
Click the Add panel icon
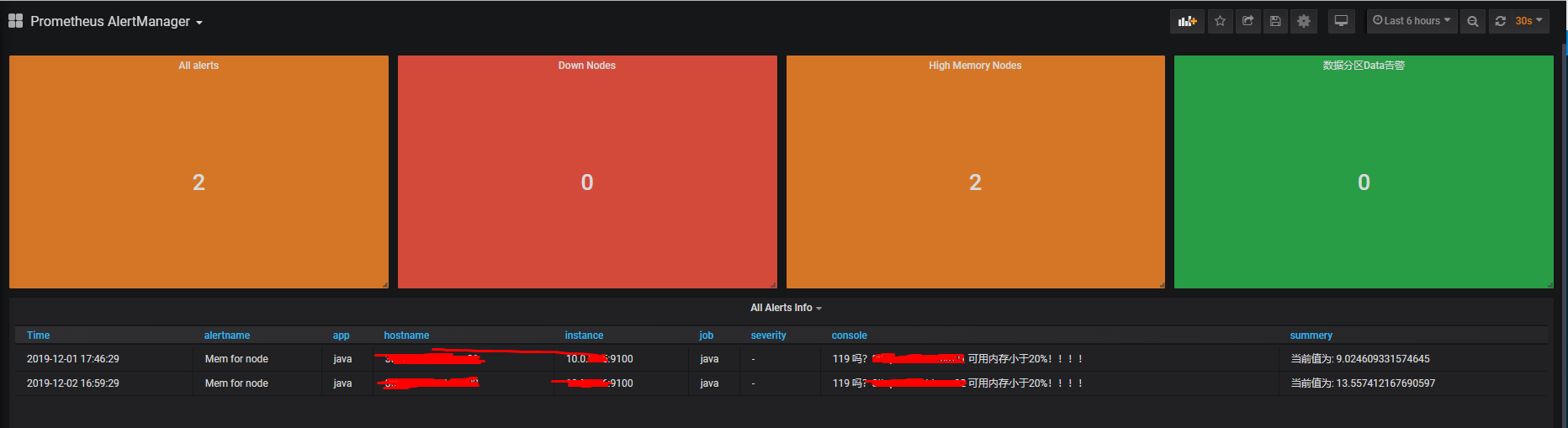[1187, 21]
